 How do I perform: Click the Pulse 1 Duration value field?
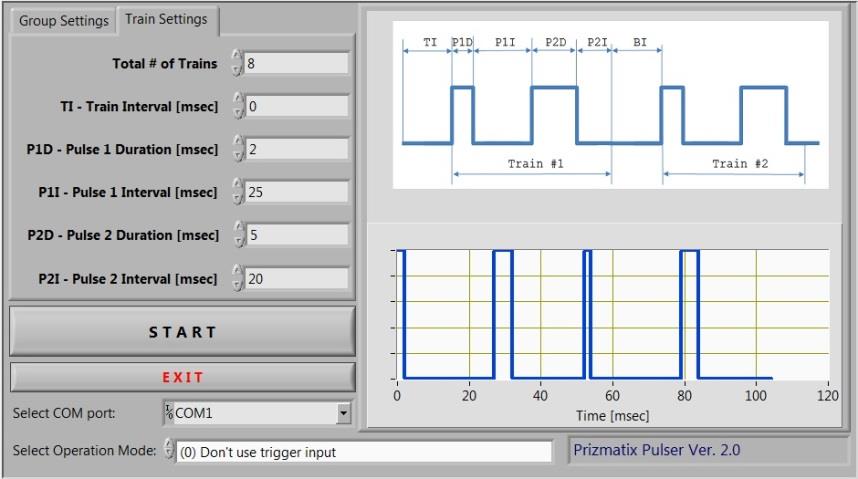[x=296, y=149]
